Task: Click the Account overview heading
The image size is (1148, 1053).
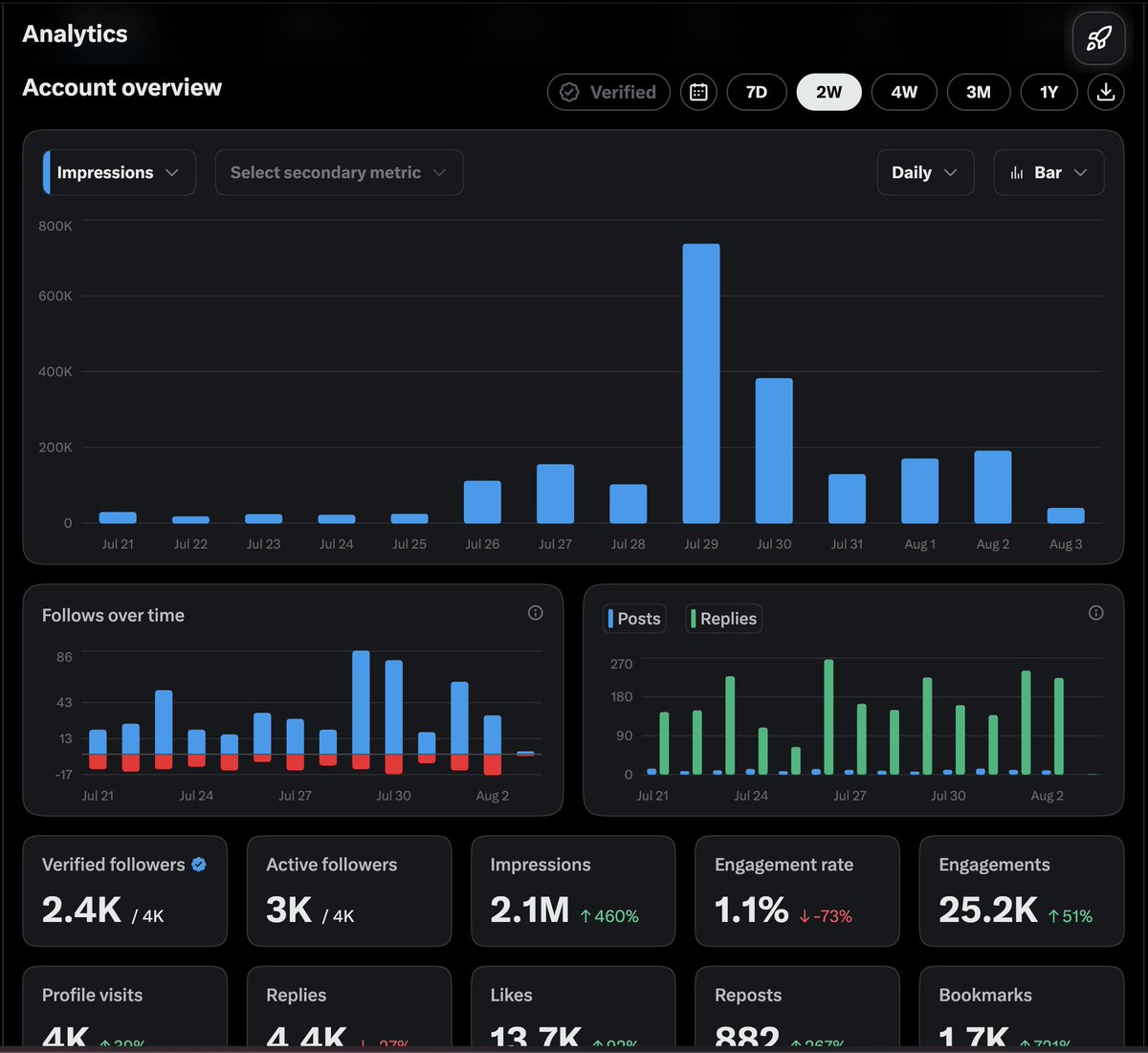Action: coord(122,87)
